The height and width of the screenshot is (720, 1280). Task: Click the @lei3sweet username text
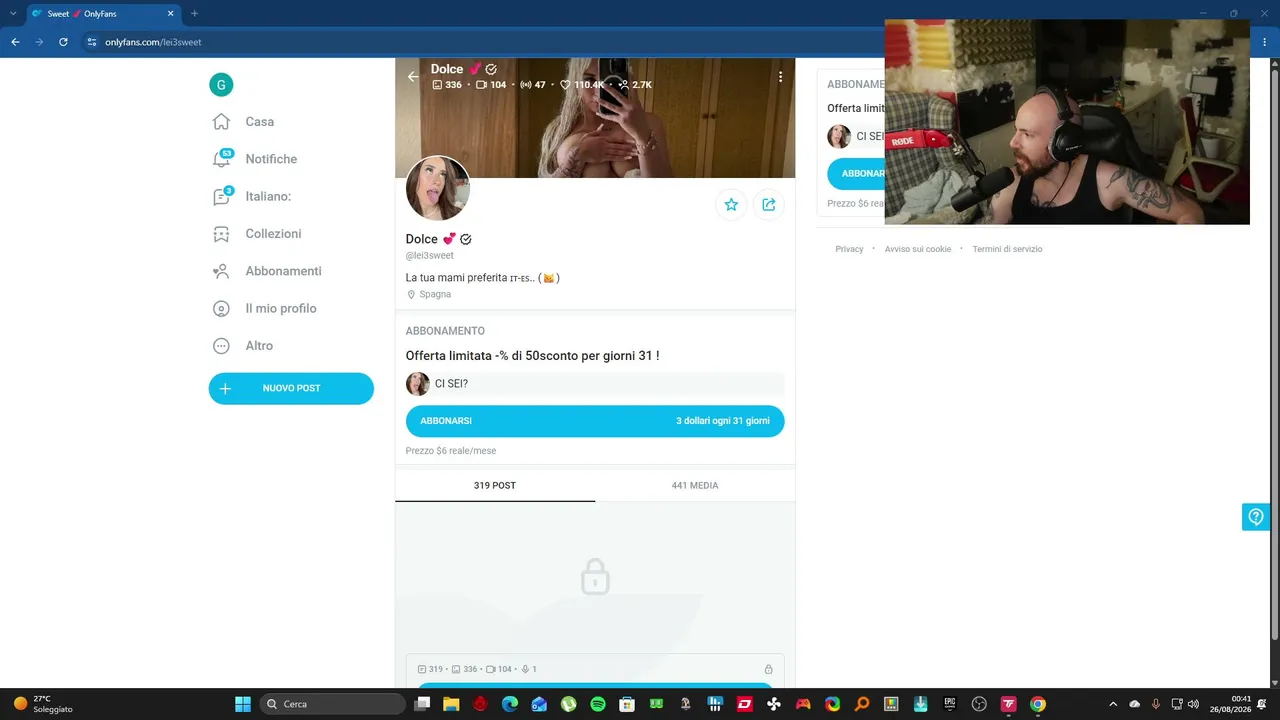430,256
